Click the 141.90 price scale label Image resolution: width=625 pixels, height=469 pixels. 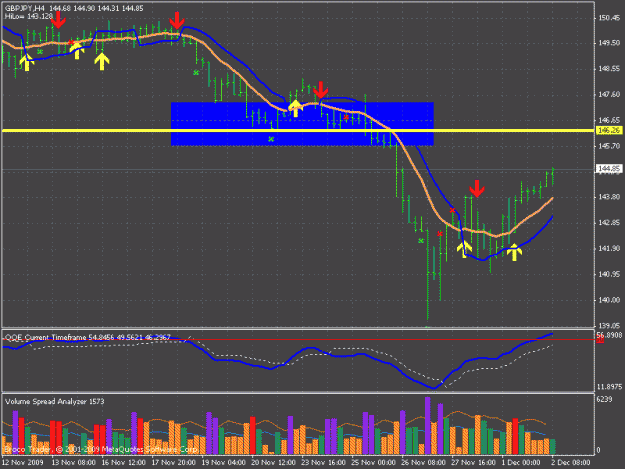coord(609,248)
